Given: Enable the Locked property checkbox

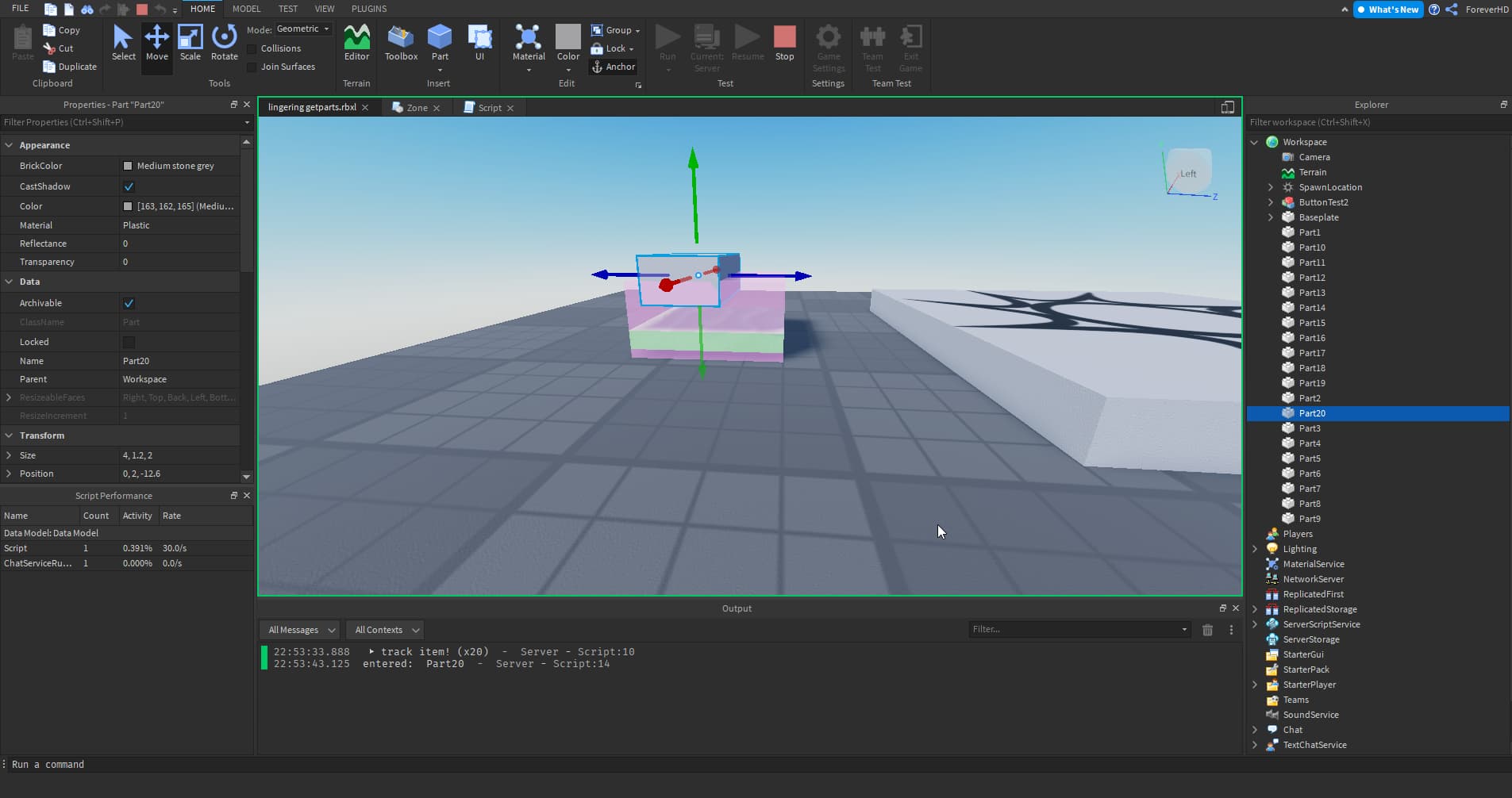Looking at the screenshot, I should click(x=129, y=342).
